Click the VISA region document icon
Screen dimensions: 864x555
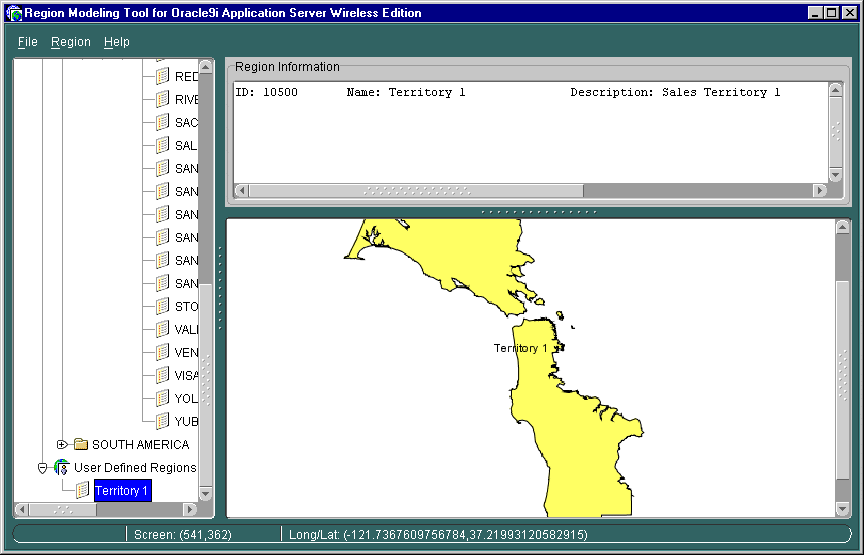pos(163,375)
